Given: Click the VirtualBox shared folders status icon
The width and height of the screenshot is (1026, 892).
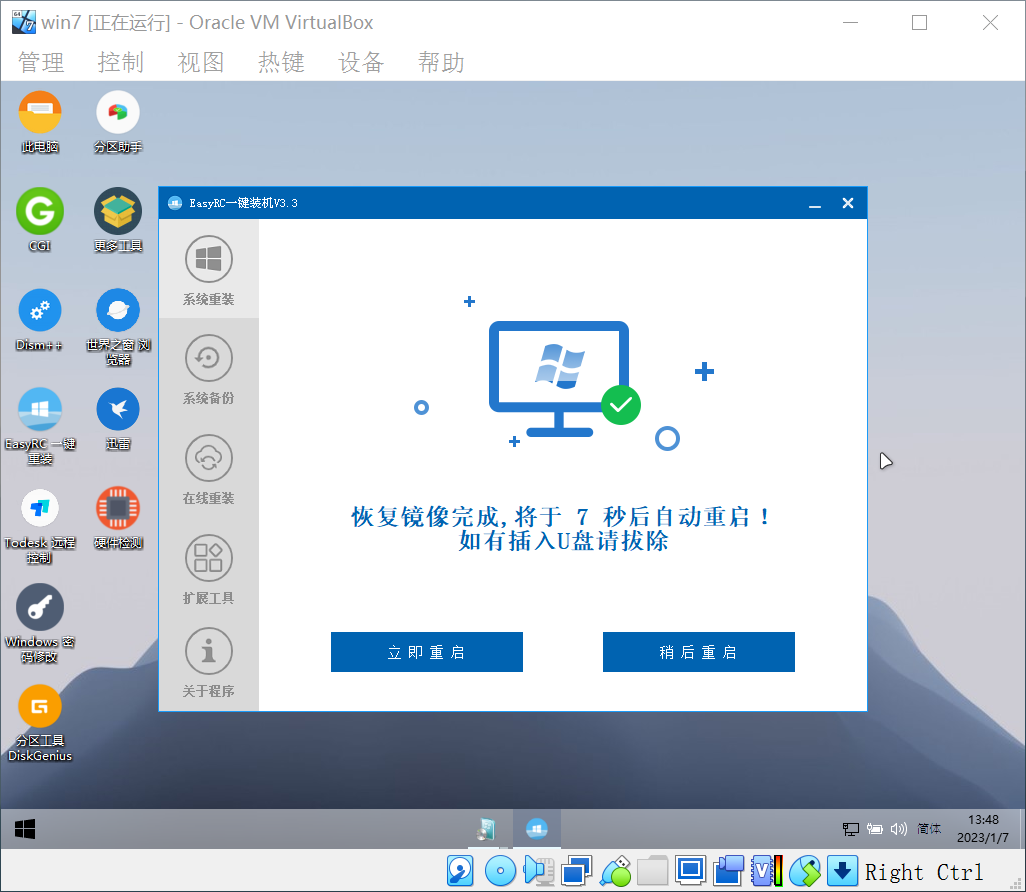Looking at the screenshot, I should pos(653,871).
